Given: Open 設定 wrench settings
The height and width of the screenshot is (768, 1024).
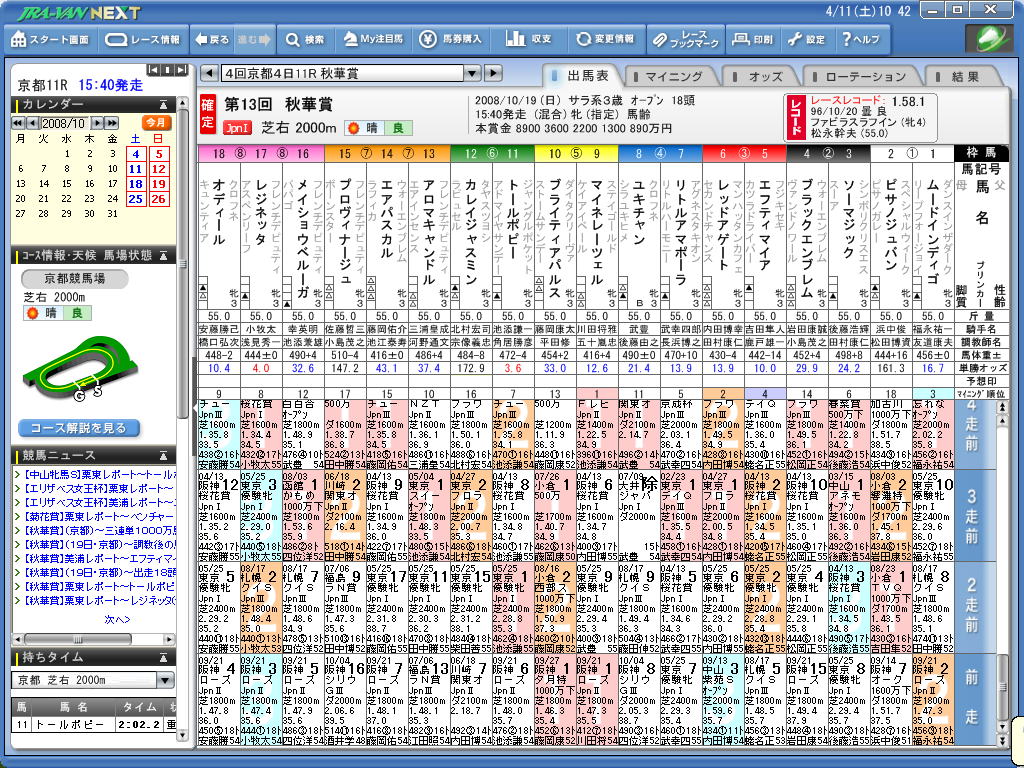Looking at the screenshot, I should click(807, 40).
